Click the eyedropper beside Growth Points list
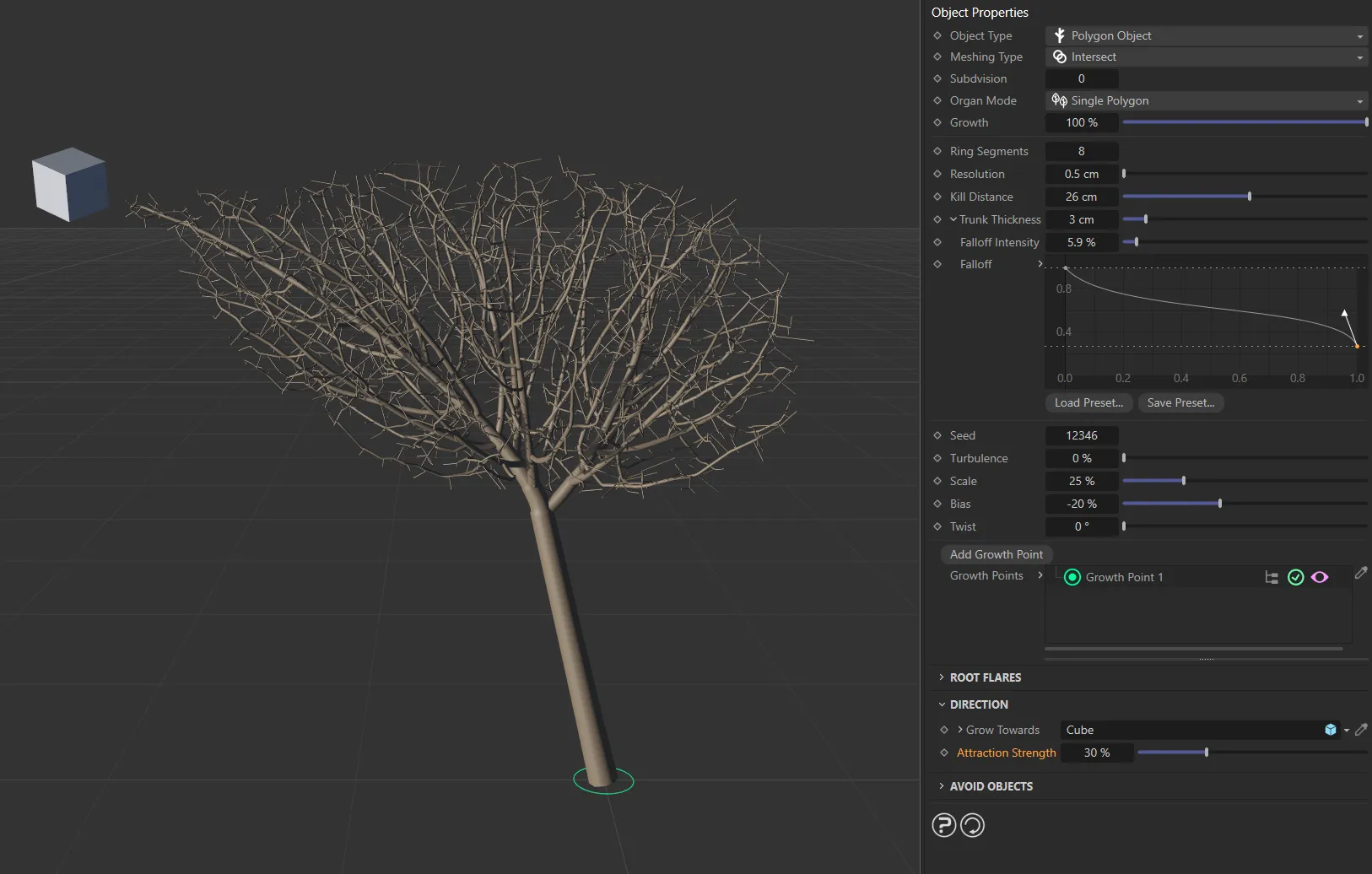This screenshot has width=1372, height=874. (x=1360, y=574)
